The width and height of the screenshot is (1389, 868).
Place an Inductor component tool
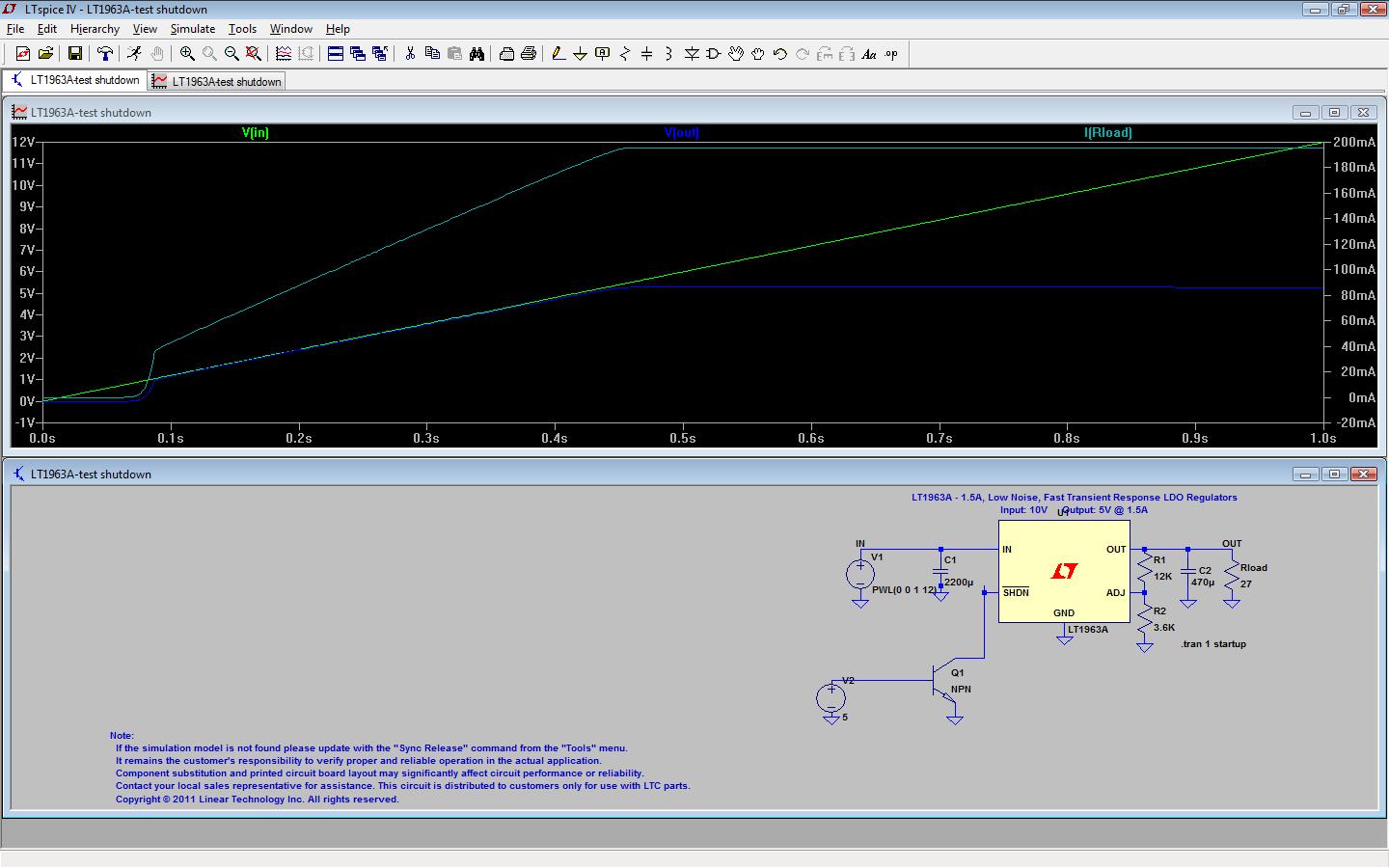669,54
